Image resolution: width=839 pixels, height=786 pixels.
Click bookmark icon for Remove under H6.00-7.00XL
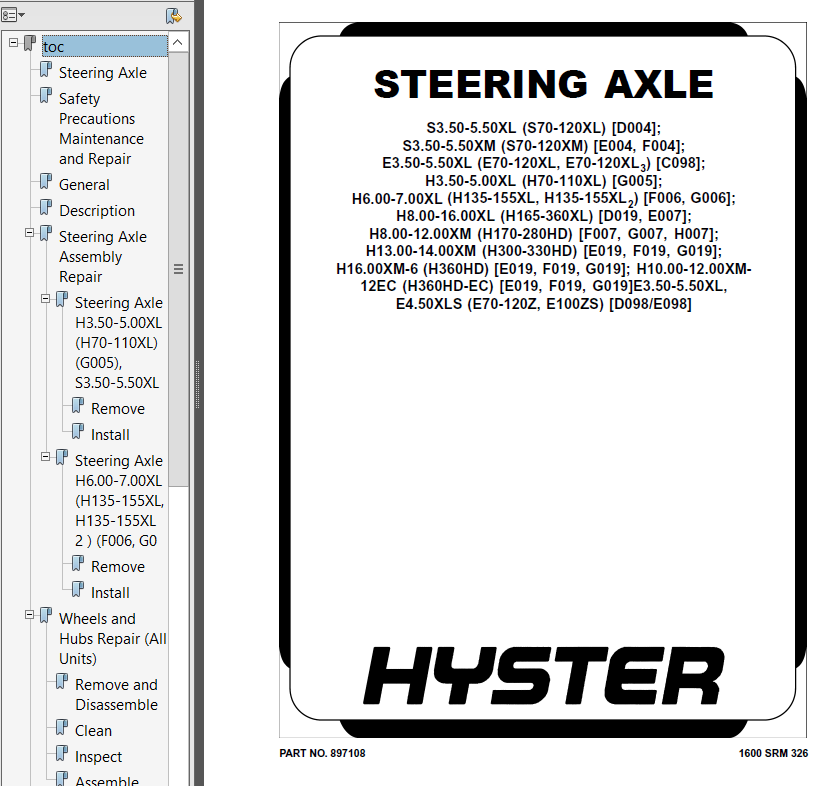point(78,564)
